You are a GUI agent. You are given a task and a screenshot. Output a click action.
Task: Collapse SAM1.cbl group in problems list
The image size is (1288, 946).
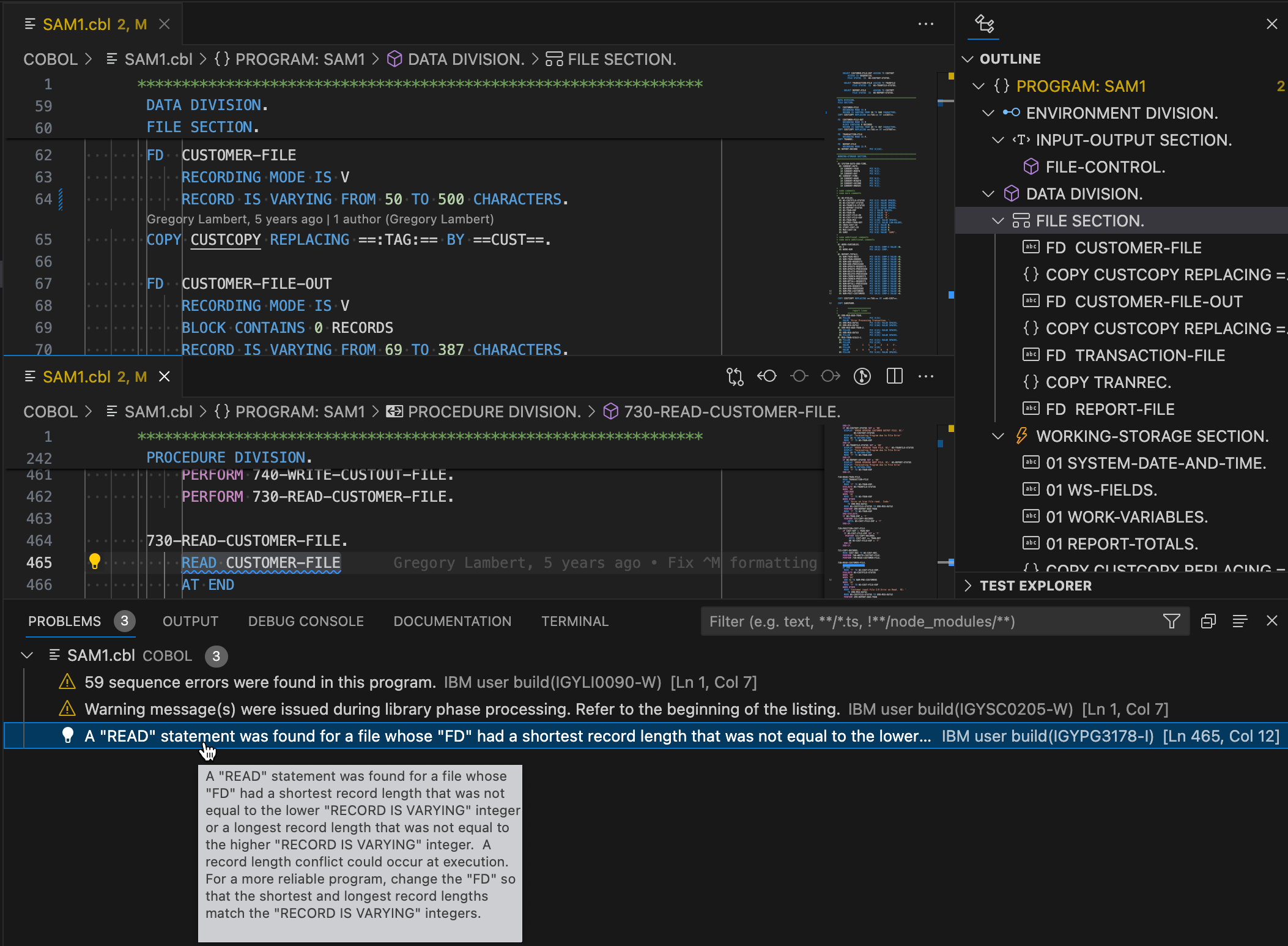(x=26, y=655)
